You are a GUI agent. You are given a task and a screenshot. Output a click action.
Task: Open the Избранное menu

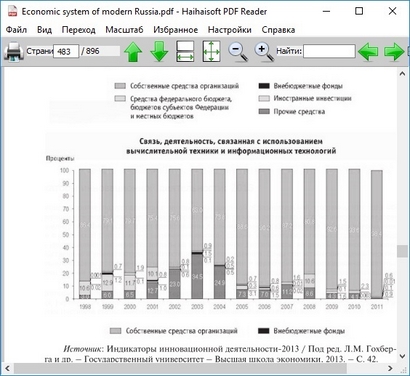tap(175, 30)
